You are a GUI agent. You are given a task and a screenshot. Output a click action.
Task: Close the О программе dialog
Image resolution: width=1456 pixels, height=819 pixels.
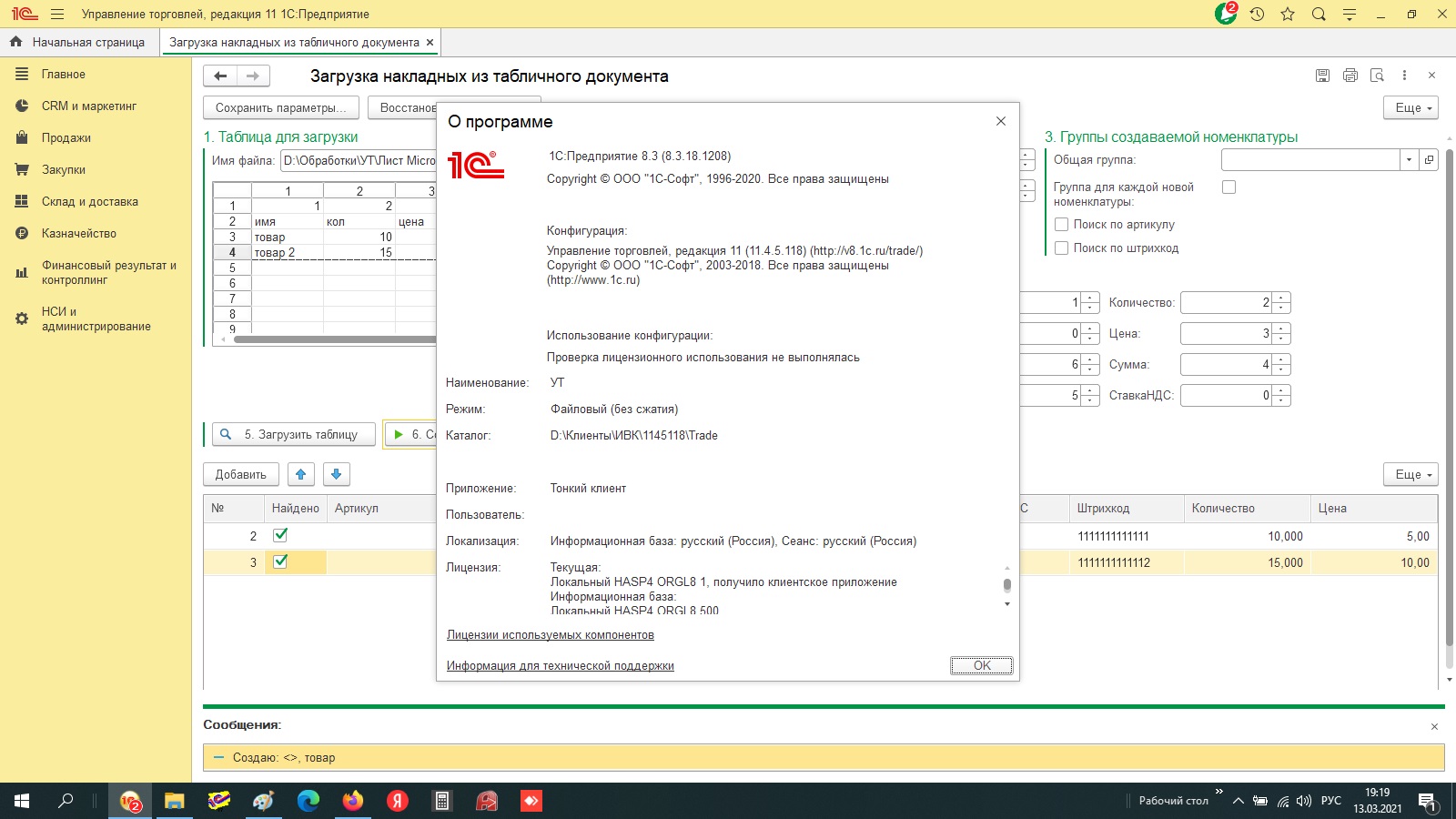(1001, 121)
